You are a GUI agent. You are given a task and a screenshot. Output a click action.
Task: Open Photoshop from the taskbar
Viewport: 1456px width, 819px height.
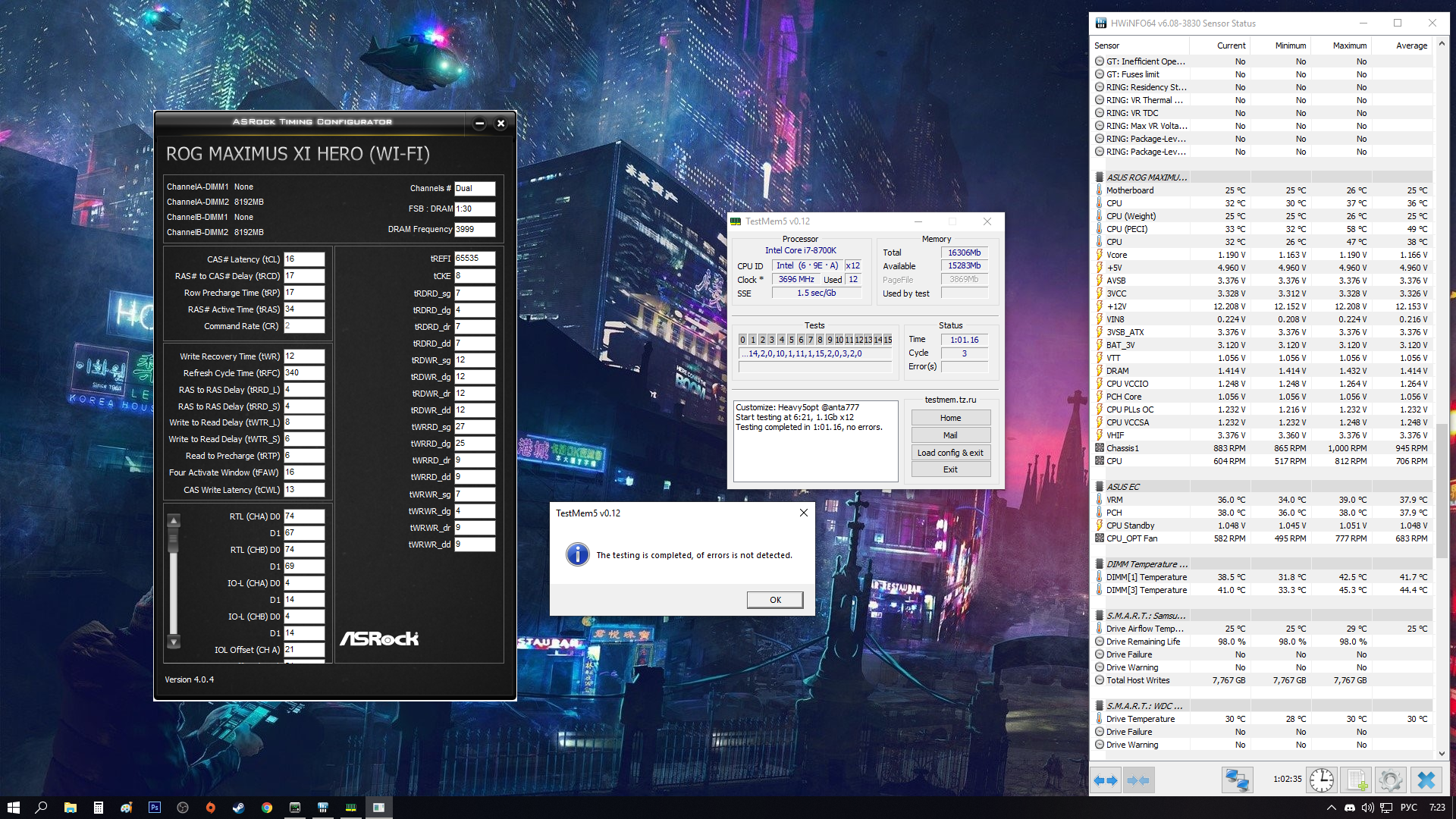pyautogui.click(x=155, y=808)
